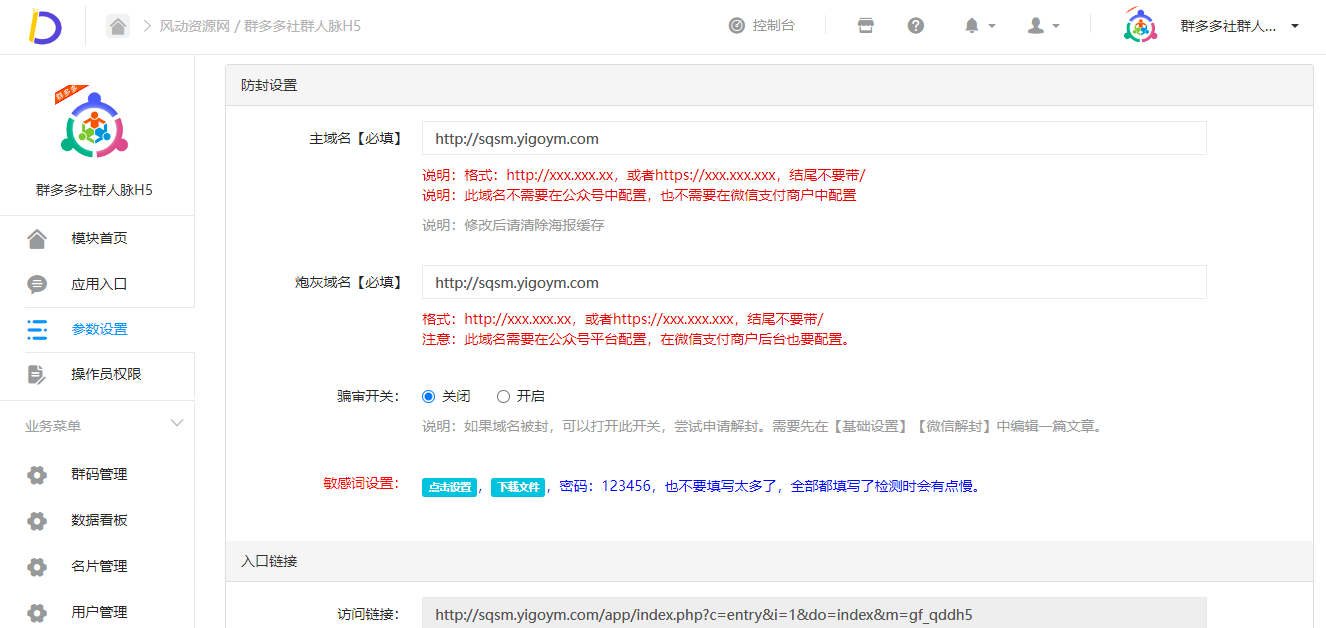Select 用户管理 from the sidebar
The image size is (1326, 628).
pyautogui.click(x=37, y=611)
